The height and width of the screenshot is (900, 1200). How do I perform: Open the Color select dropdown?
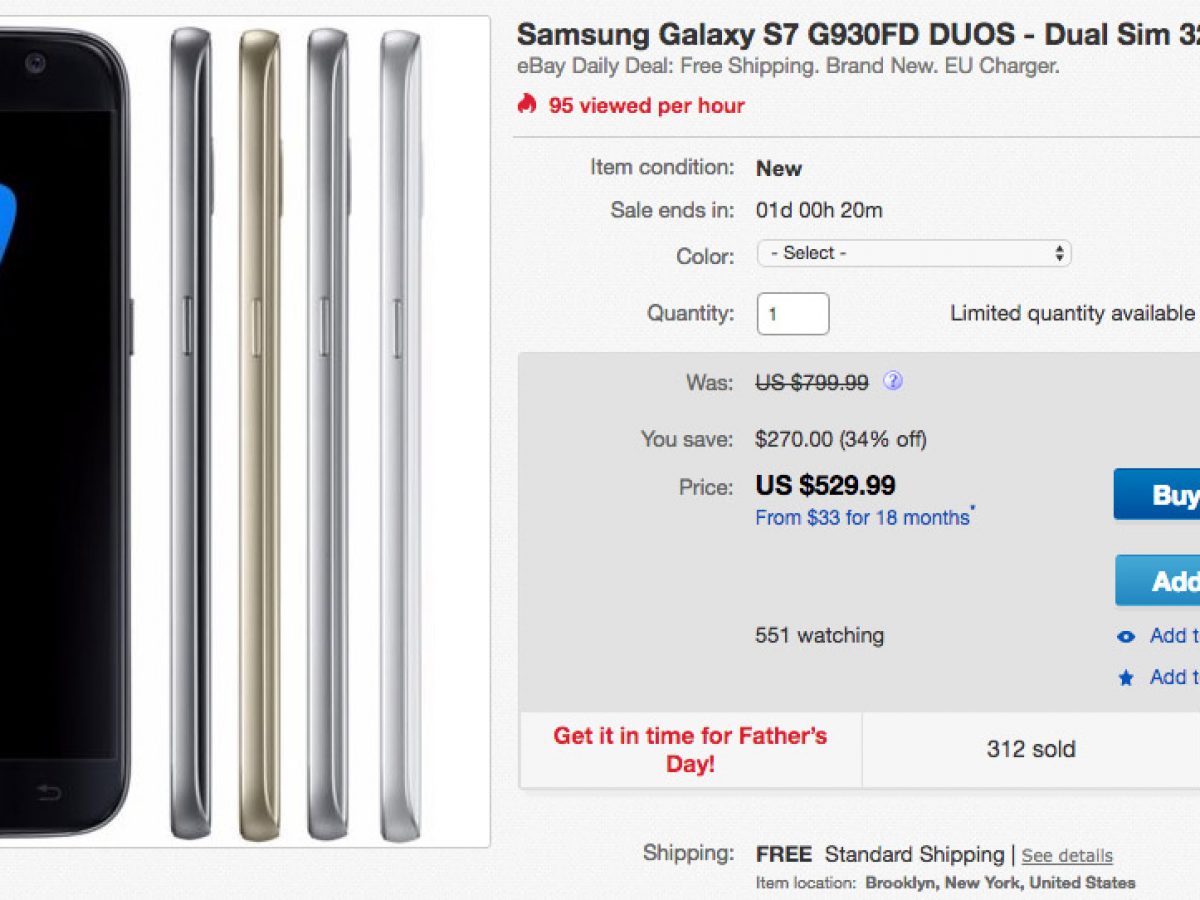[x=913, y=254]
